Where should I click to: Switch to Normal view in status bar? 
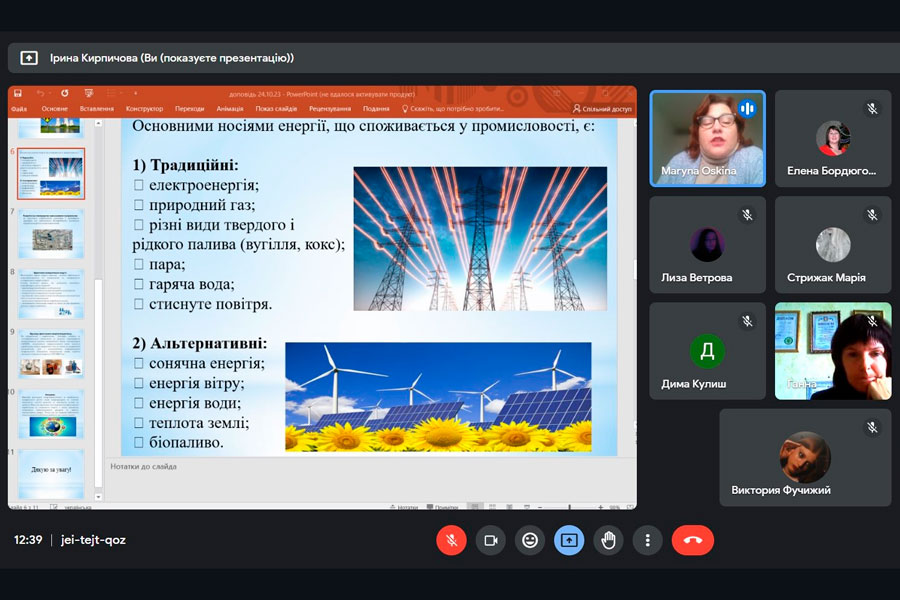point(475,507)
